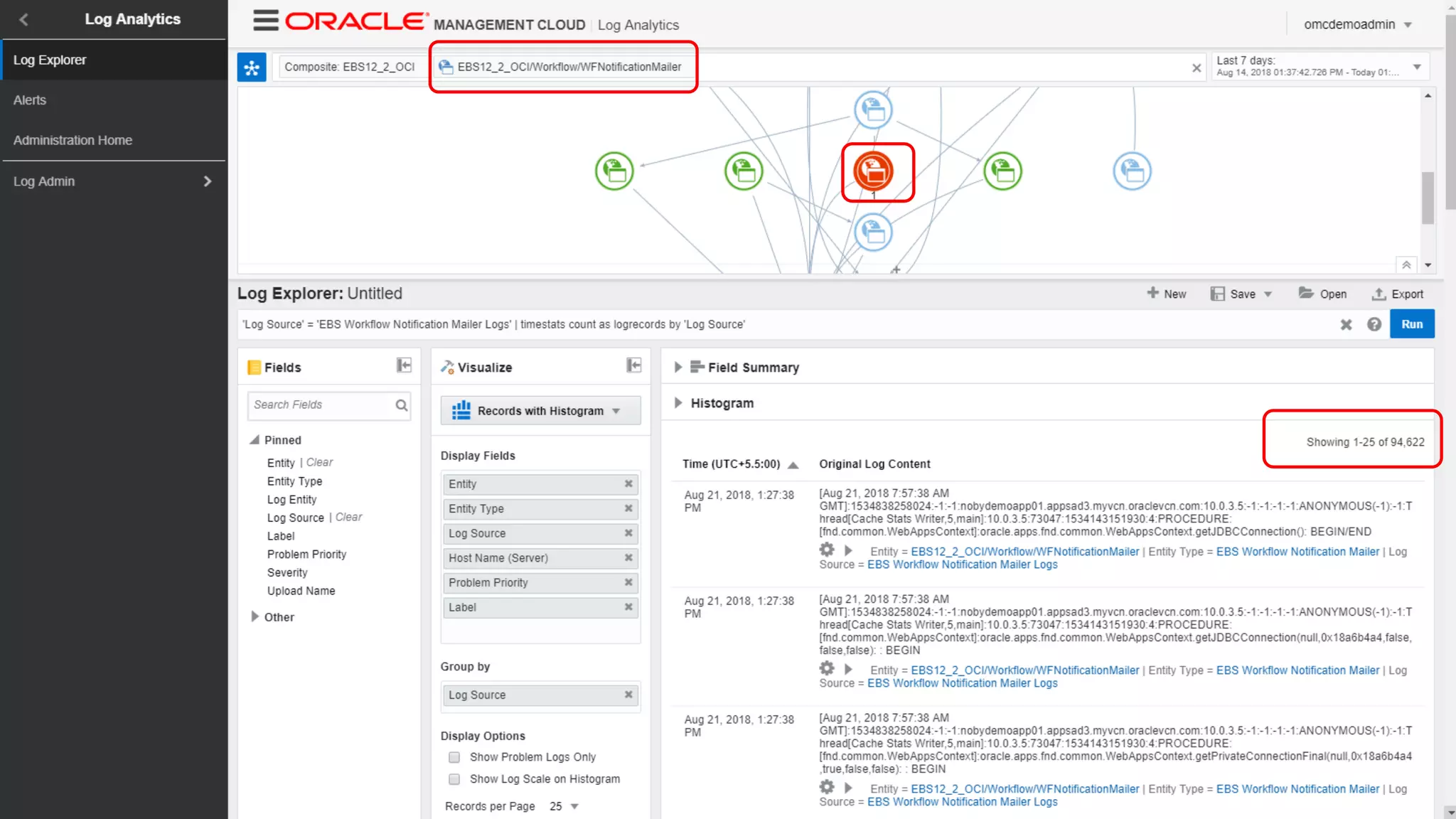Collapse the Pinned fields group

click(254, 440)
